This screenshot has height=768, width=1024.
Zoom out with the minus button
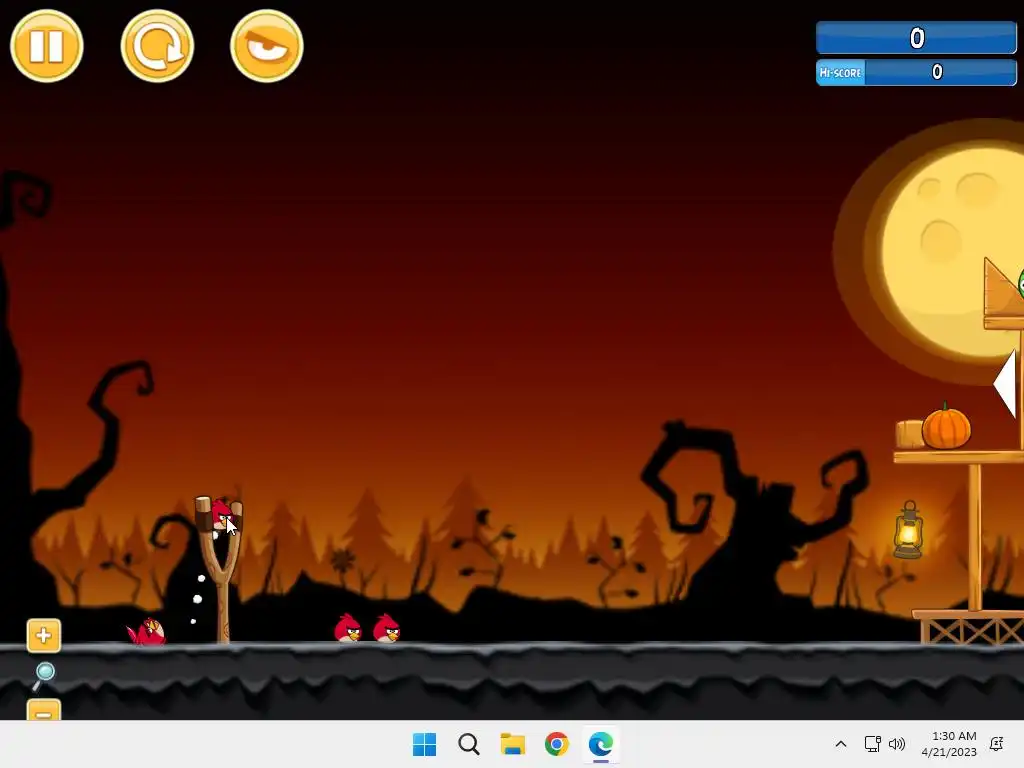click(x=44, y=711)
